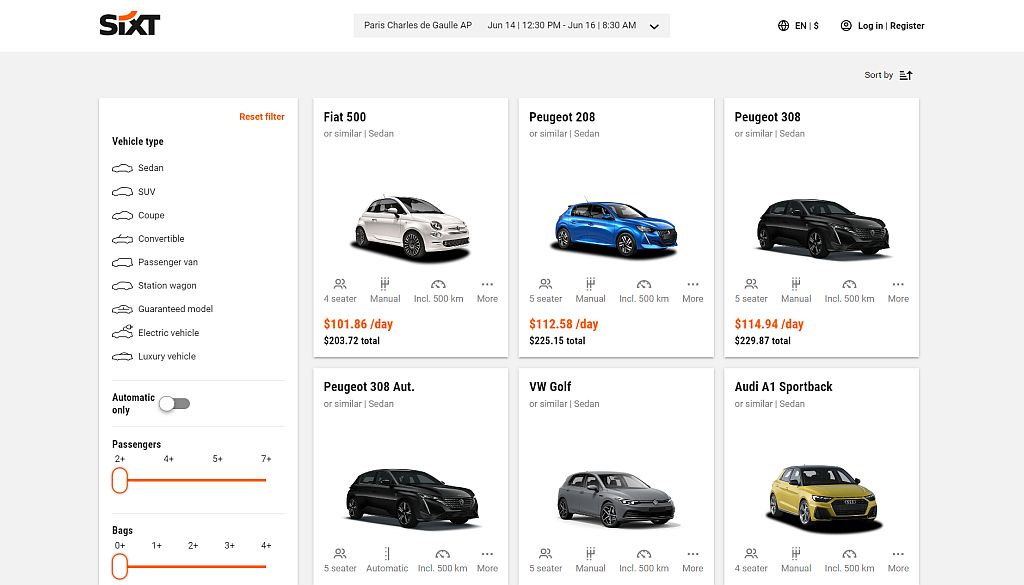Enable the Automatic only toggle

click(174, 403)
